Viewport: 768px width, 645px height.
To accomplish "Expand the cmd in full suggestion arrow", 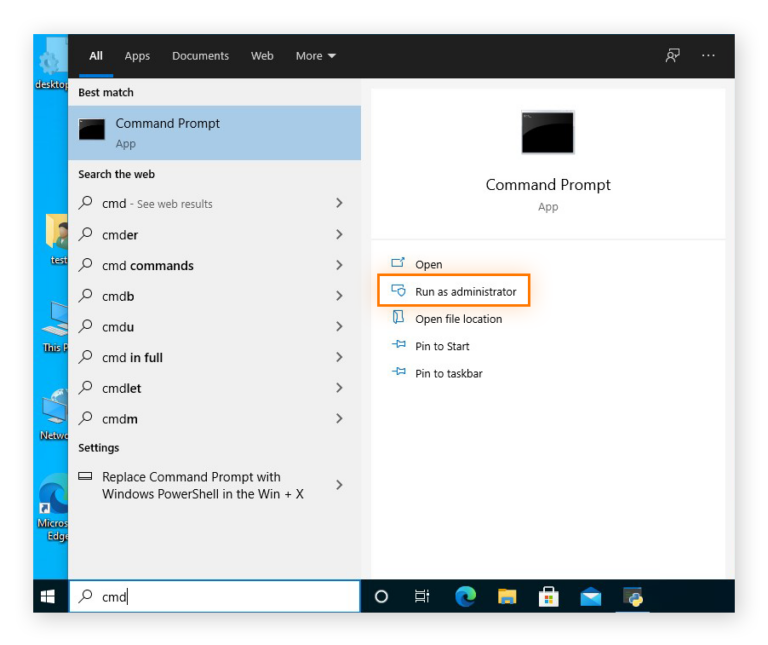I will 339,357.
